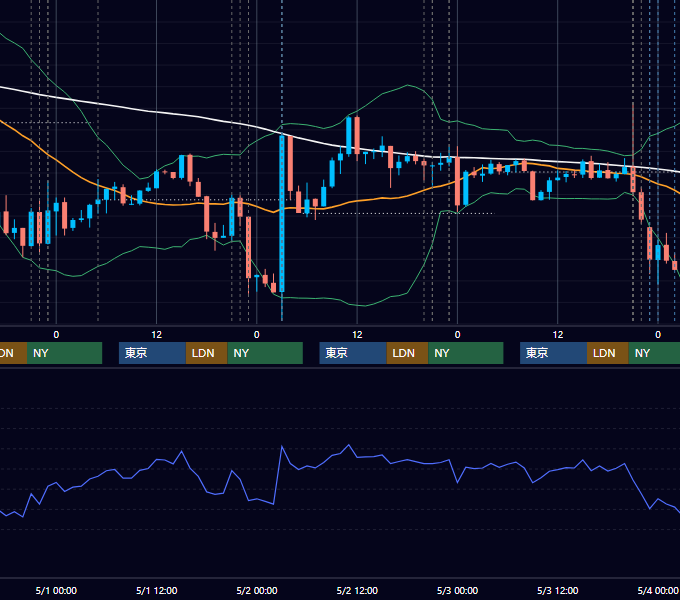Select the NY session block above 5/2 00:00
This screenshot has width=680, height=600.
(x=265, y=353)
